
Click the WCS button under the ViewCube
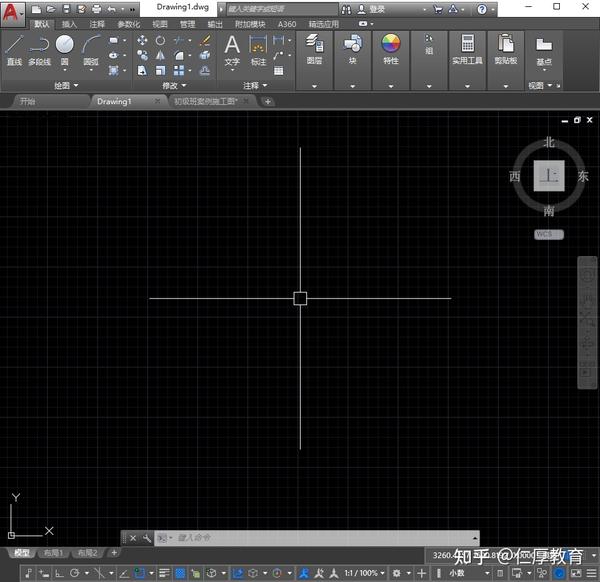[x=549, y=234]
